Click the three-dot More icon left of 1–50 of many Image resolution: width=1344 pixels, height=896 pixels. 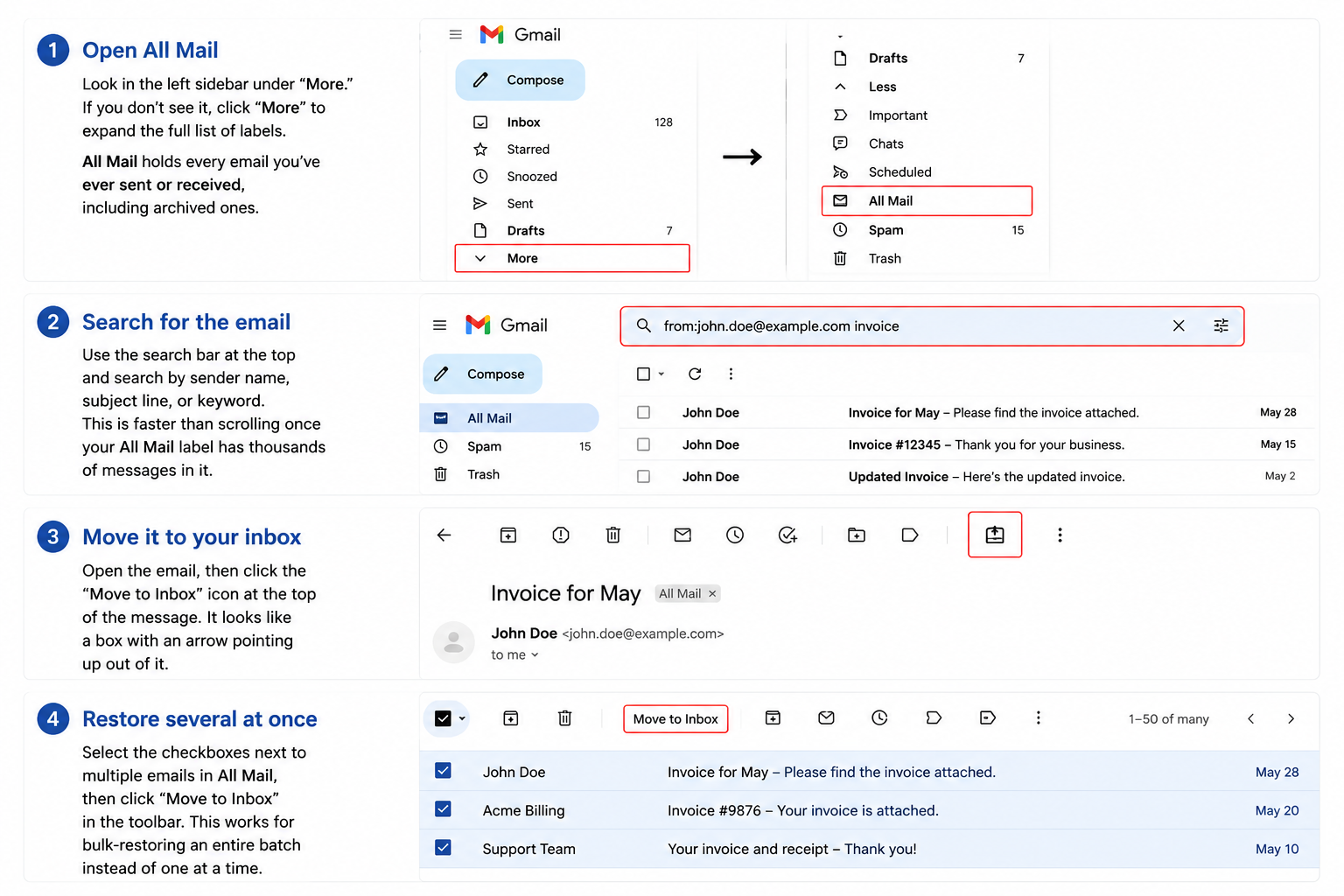(x=1039, y=717)
